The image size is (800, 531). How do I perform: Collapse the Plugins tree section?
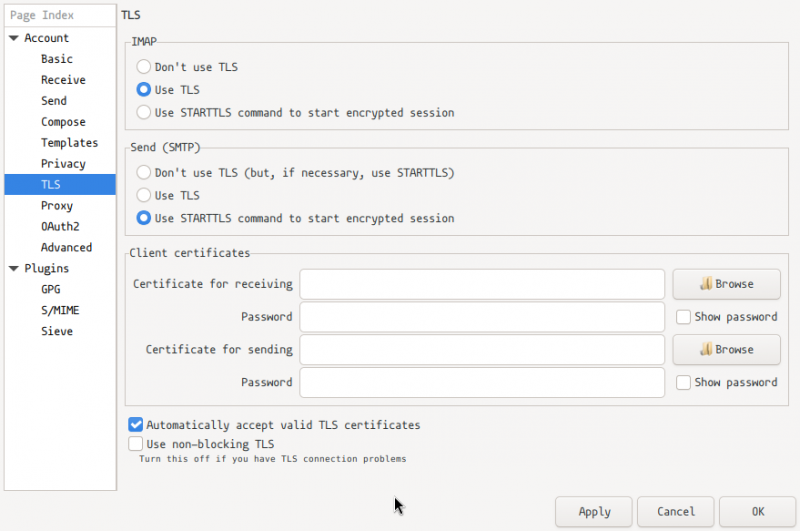pyautogui.click(x=14, y=268)
